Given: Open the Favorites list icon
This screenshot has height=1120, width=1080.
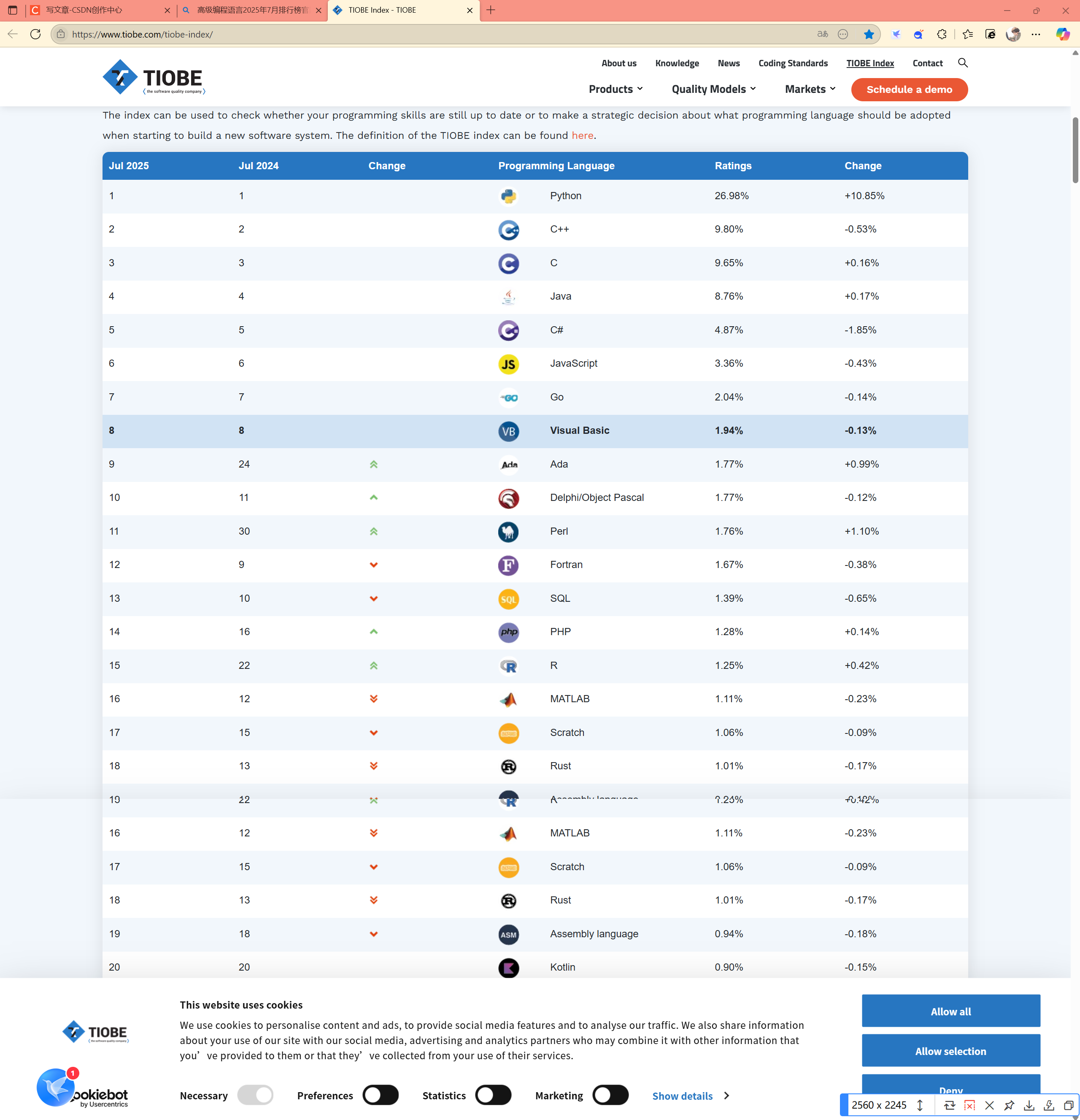Looking at the screenshot, I should [967, 34].
